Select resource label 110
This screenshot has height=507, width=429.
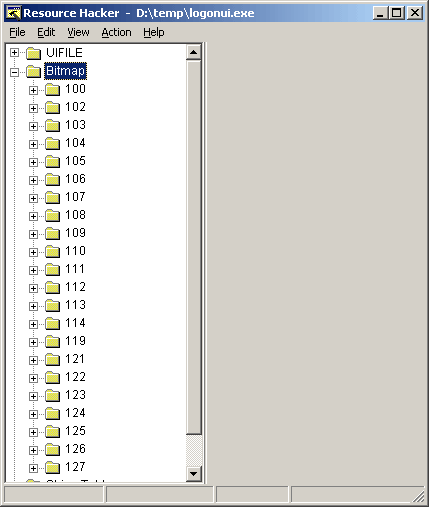(x=75, y=251)
